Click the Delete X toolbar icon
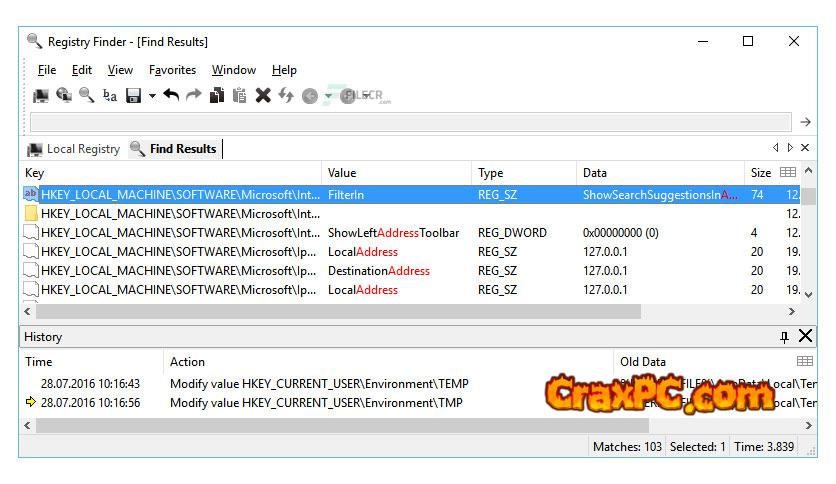This screenshot has height=484, width=836. (x=263, y=96)
